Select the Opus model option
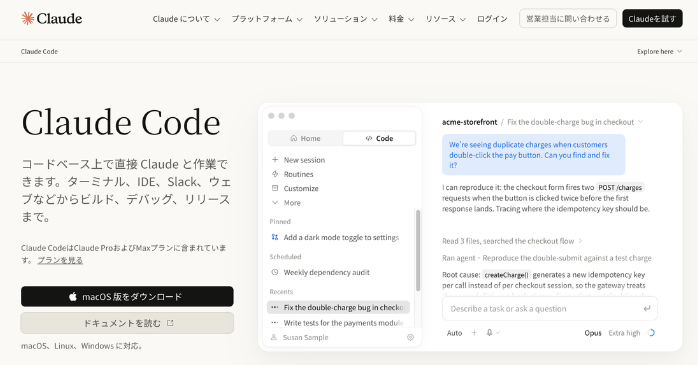This screenshot has height=365, width=698. click(593, 333)
